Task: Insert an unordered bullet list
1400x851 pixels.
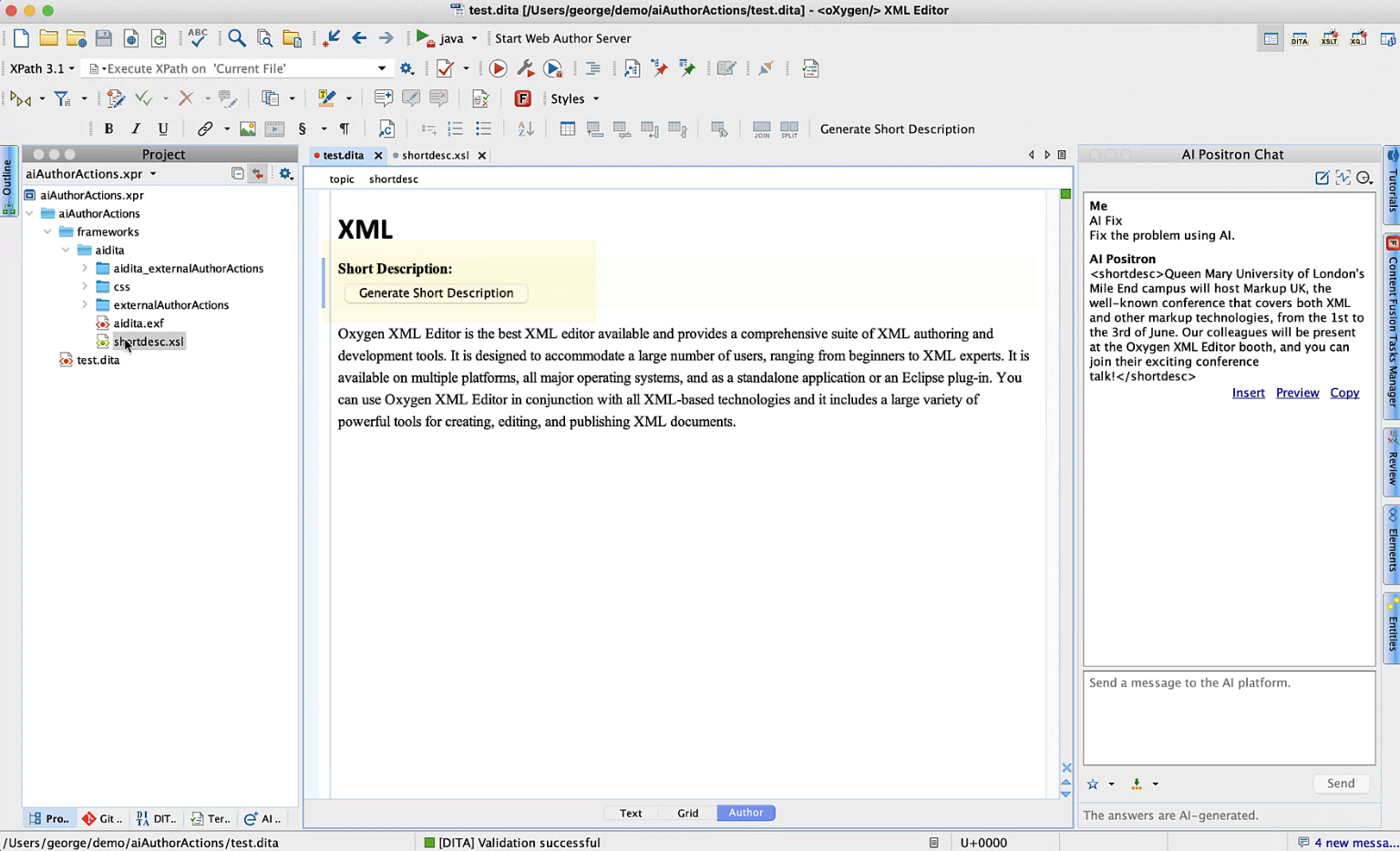Action: point(483,128)
